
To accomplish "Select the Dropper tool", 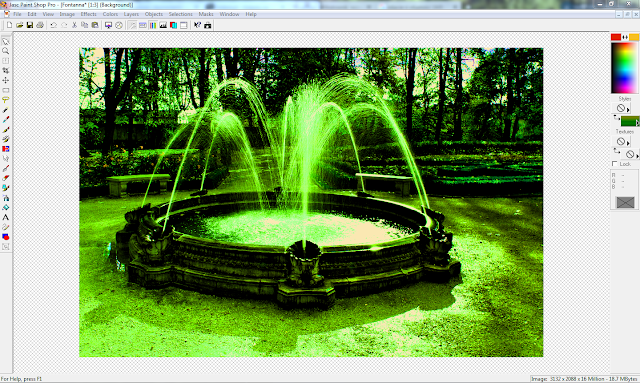I will [6, 120].
